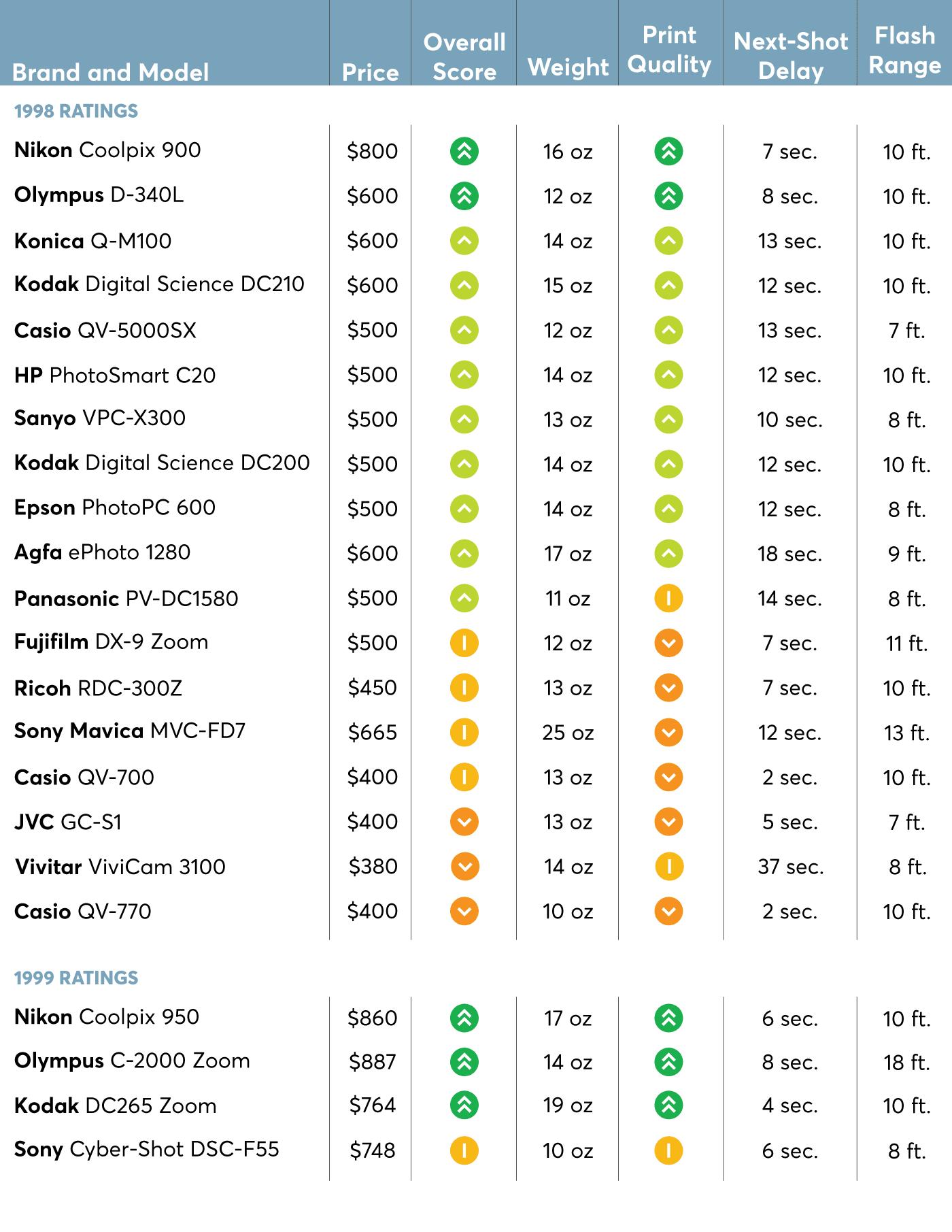Click Nikon Coolpix 900 overall score icon
The image size is (952, 1232).
[464, 151]
